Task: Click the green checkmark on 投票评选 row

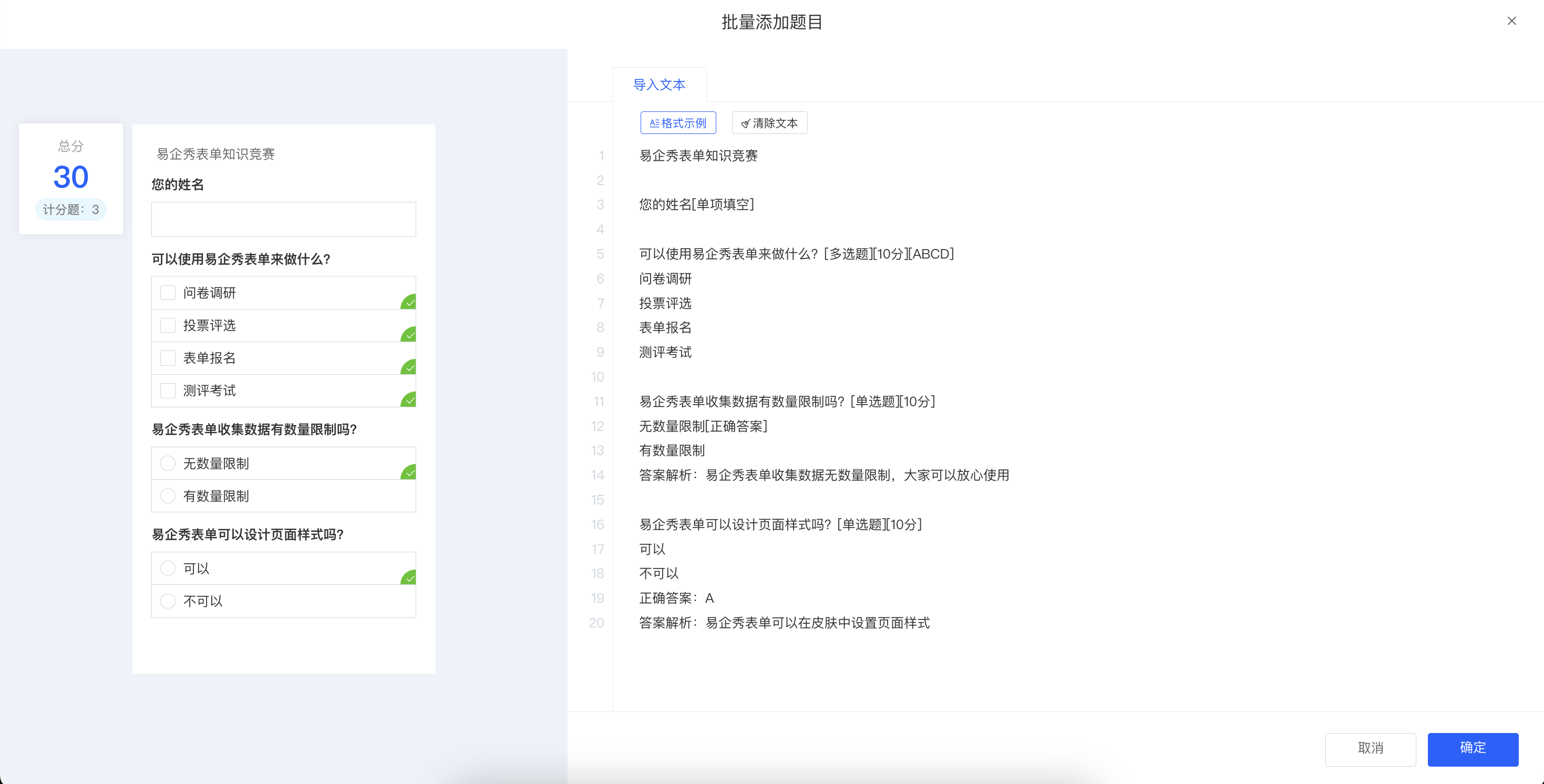Action: tap(409, 334)
